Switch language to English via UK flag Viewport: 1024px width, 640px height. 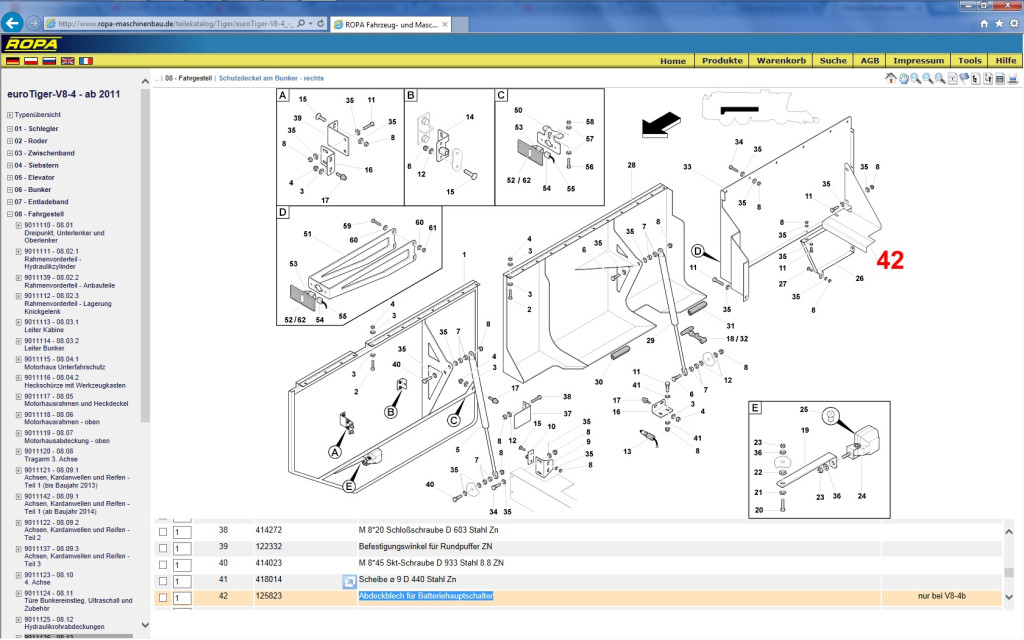pos(67,61)
